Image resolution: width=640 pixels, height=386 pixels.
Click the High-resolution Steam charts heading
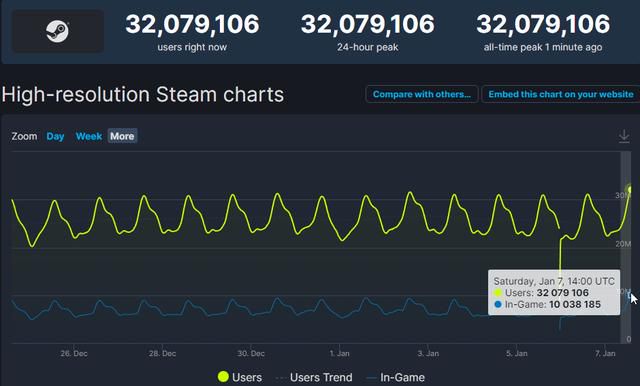(142, 94)
